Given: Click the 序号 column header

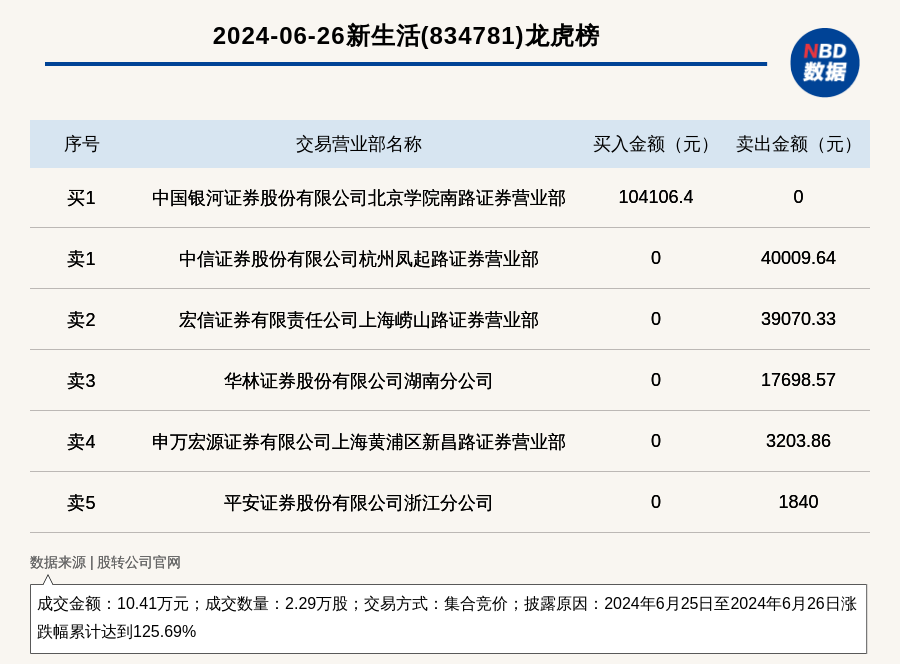Looking at the screenshot, I should pyautogui.click(x=82, y=144).
